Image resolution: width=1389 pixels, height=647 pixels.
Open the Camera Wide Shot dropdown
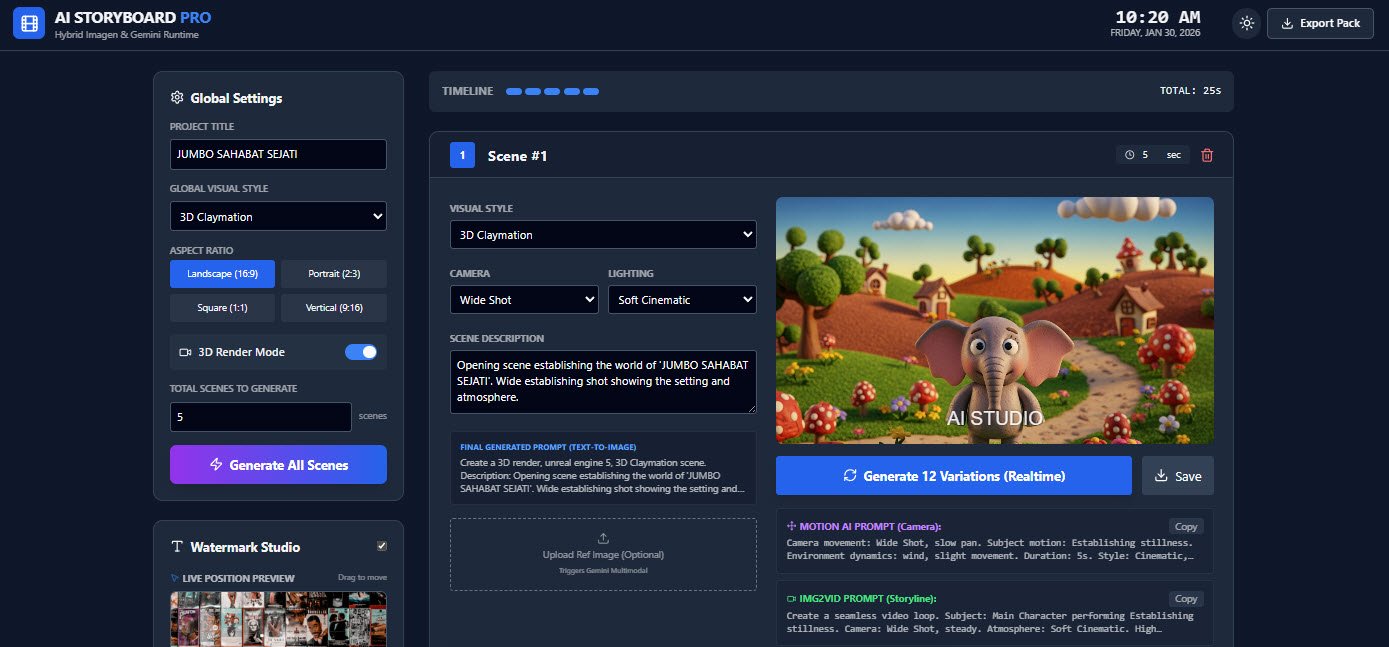[524, 300]
